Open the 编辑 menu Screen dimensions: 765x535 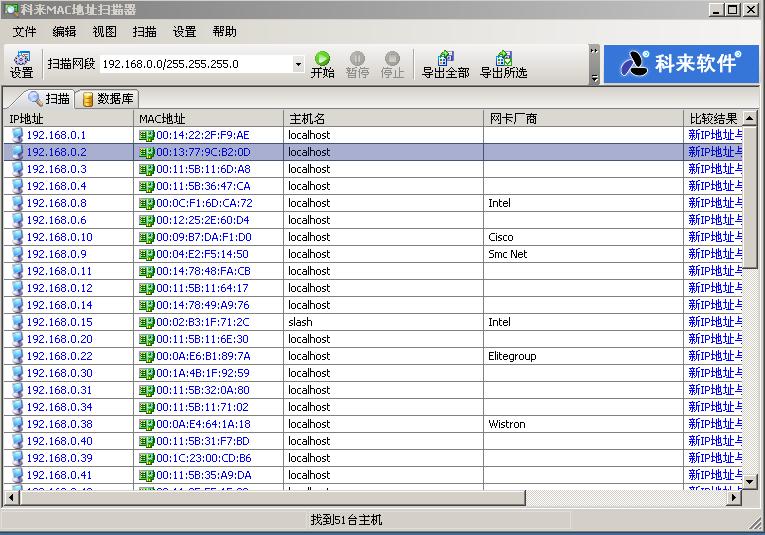point(64,32)
